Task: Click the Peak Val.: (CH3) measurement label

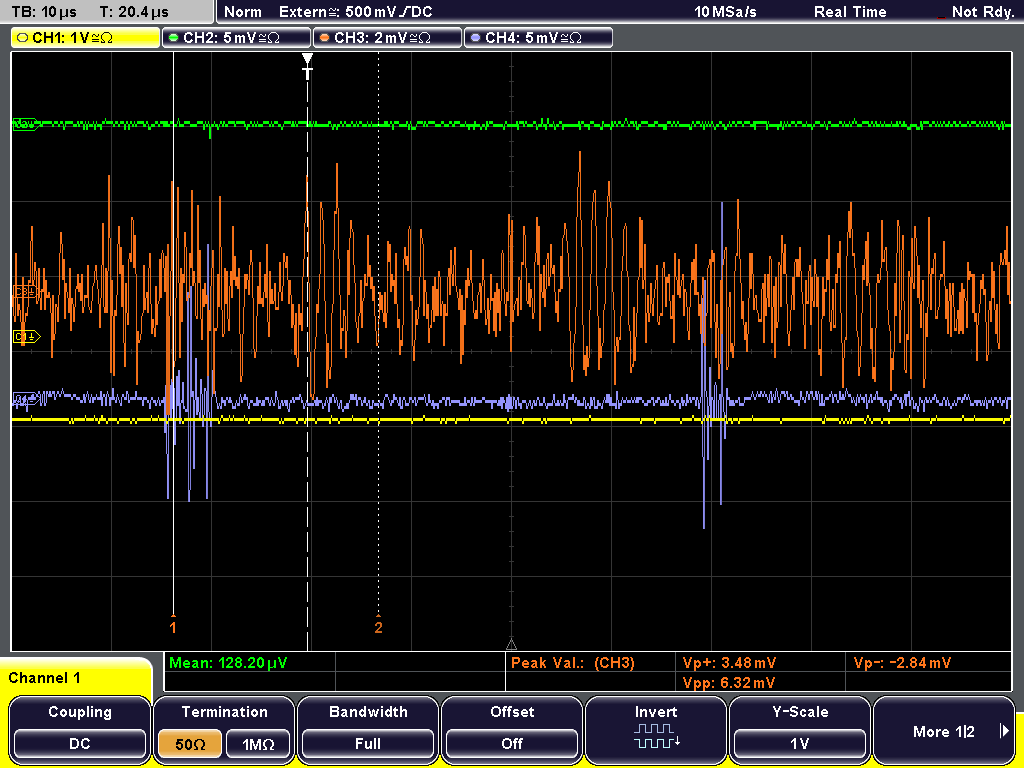Action: click(573, 663)
